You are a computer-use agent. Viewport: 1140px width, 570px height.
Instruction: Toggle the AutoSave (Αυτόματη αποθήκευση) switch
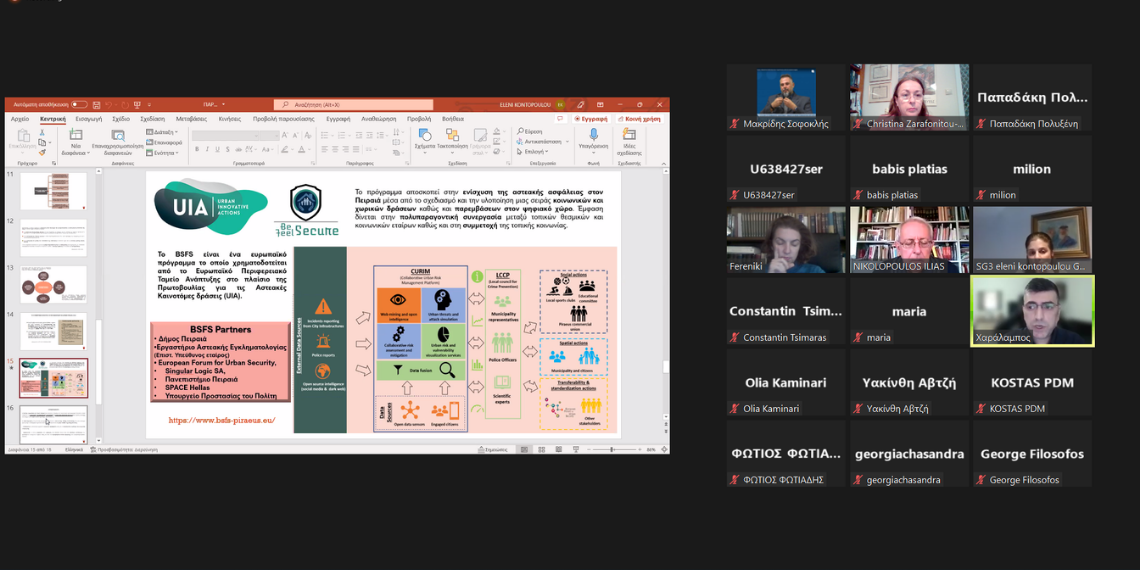coord(78,105)
